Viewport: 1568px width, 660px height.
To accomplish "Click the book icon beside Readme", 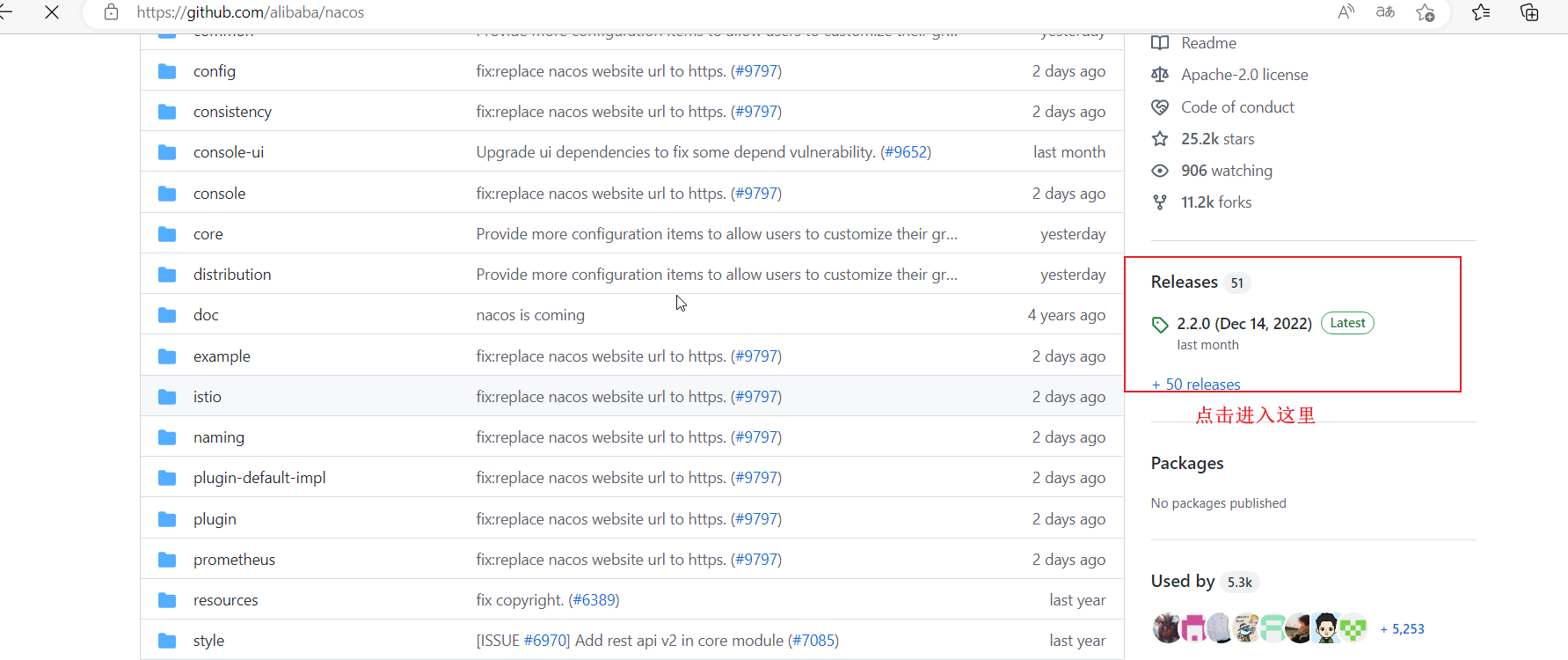I will coord(1160,43).
